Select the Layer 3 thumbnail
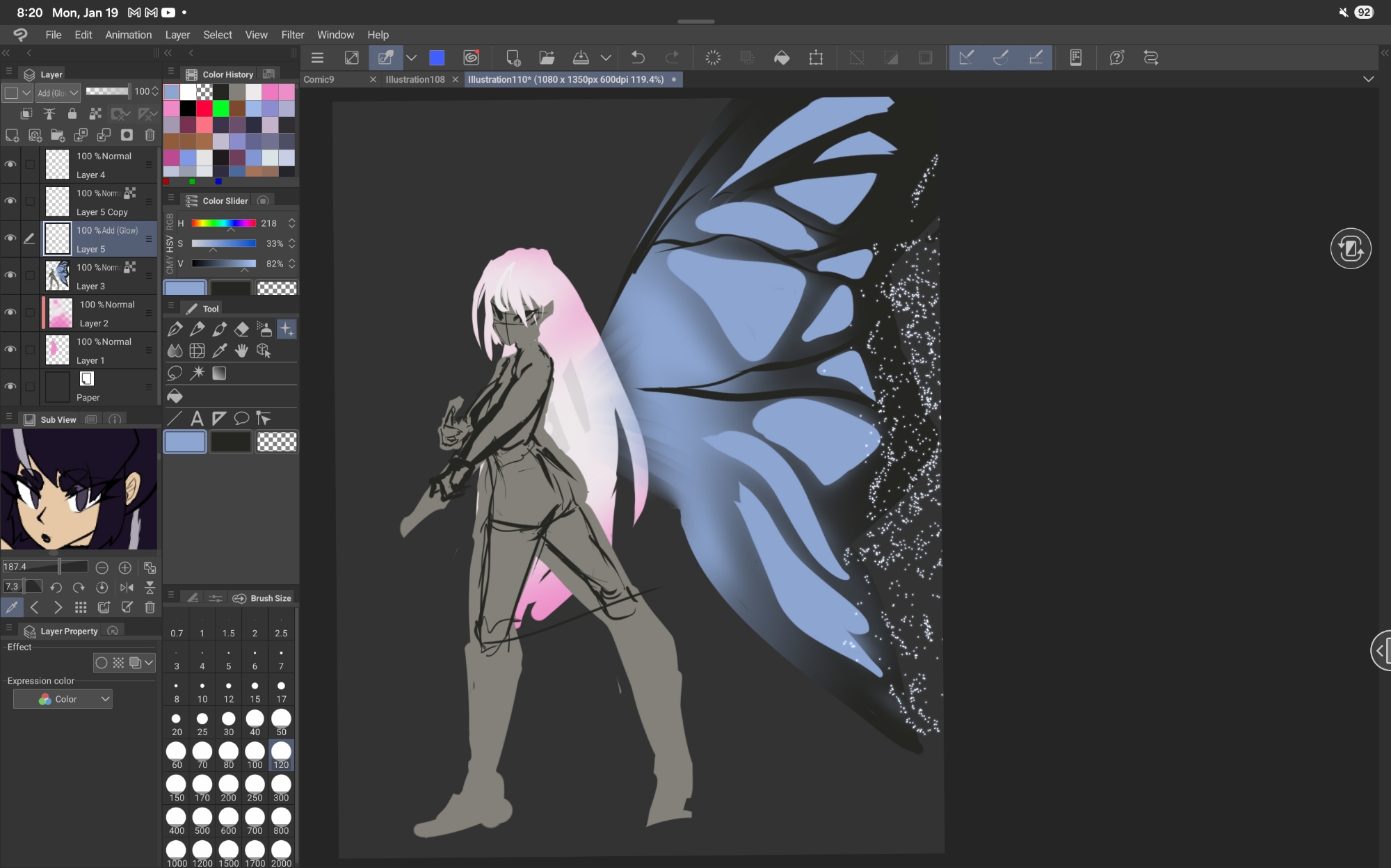1391x868 pixels. click(x=58, y=276)
